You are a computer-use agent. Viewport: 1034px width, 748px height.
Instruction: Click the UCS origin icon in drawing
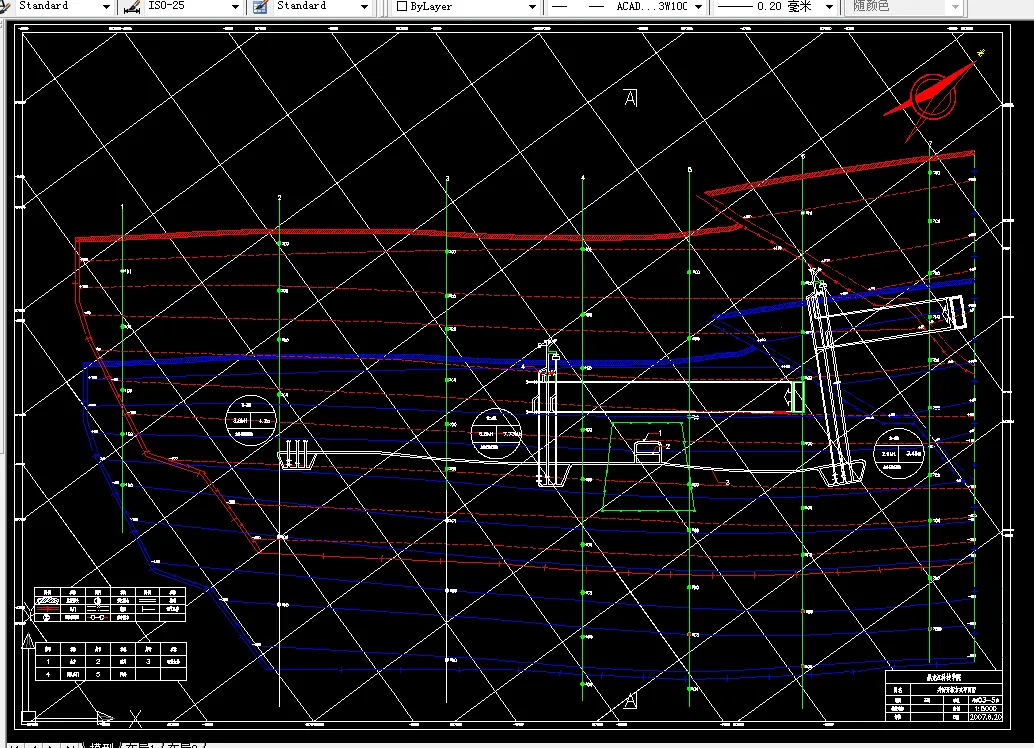pos(28,716)
